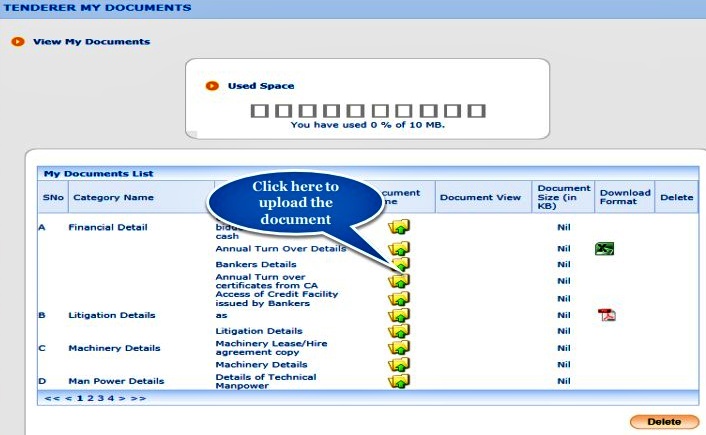The height and width of the screenshot is (435, 706).
Task: Click 'SNo' column header
Action: point(53,197)
